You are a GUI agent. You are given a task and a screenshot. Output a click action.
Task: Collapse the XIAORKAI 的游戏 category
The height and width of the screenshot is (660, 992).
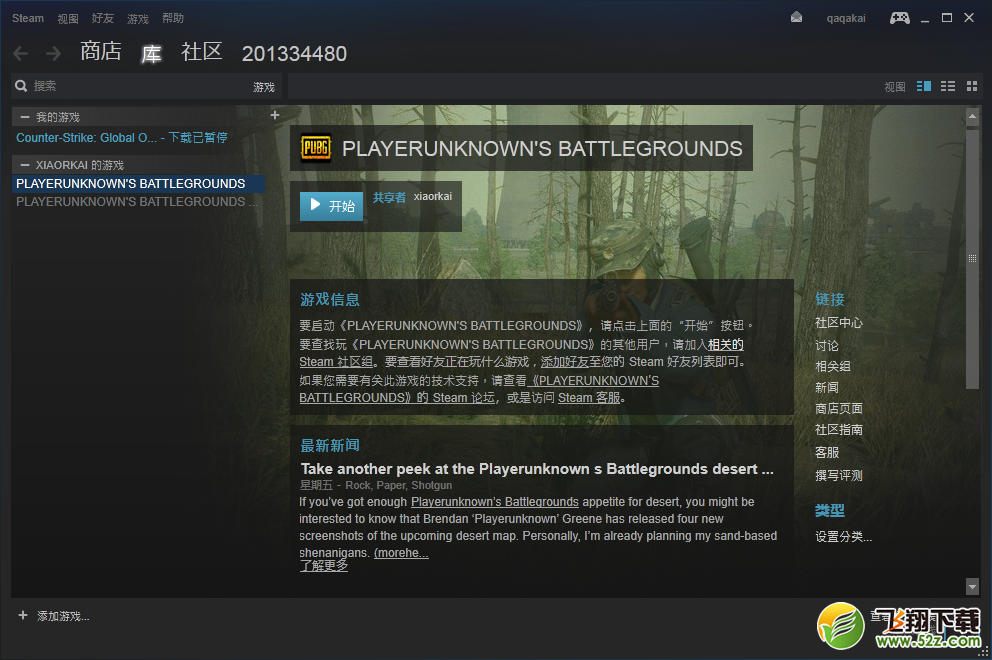pyautogui.click(x=25, y=165)
